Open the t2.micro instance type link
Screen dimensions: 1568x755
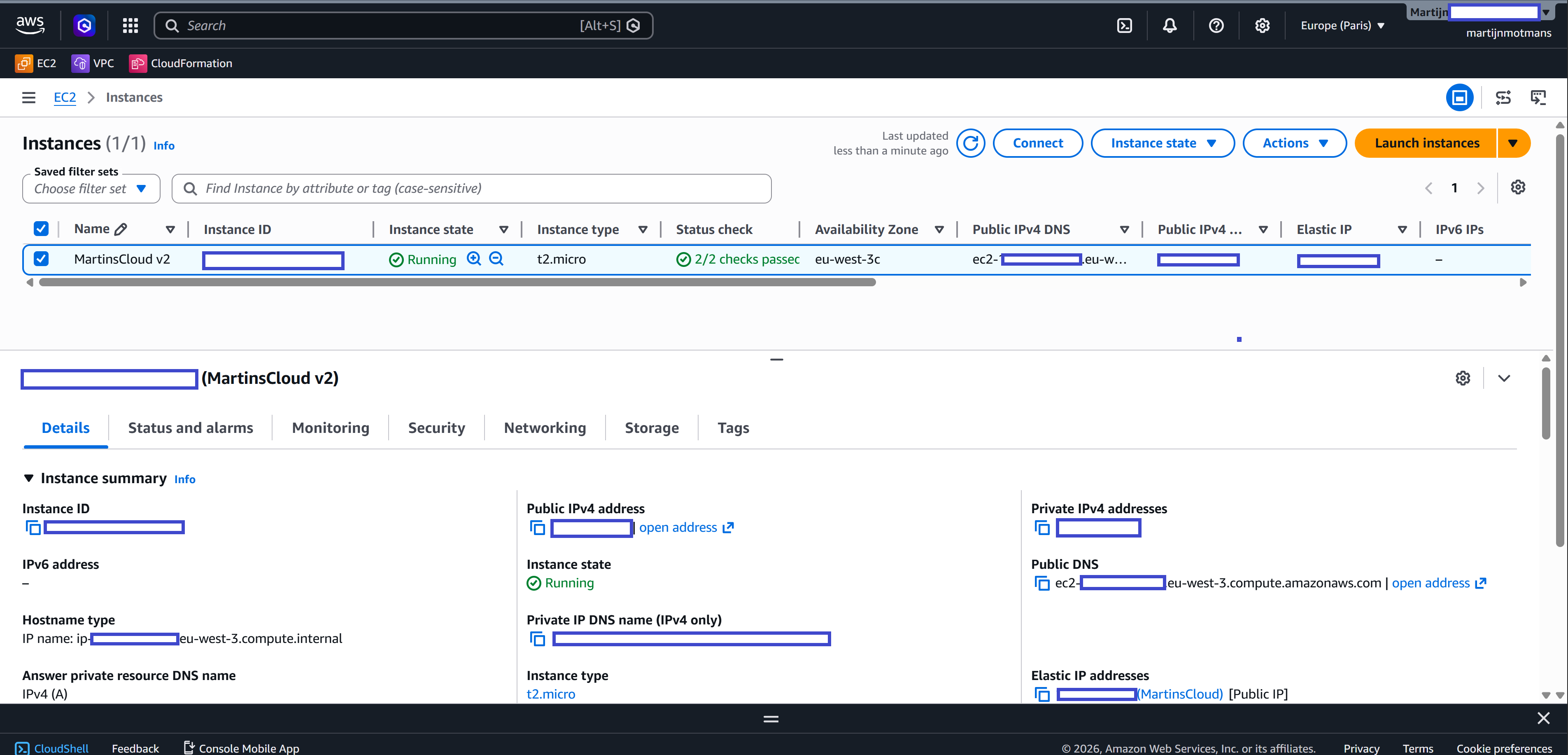click(550, 694)
